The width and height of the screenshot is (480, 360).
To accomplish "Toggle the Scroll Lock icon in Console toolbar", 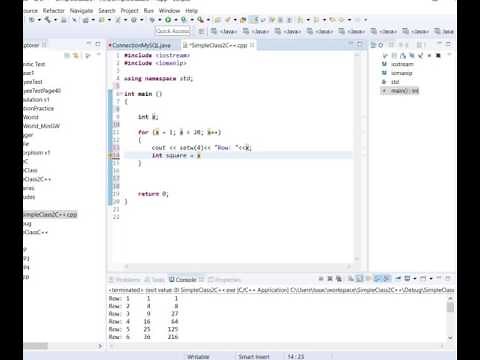I will (359, 278).
